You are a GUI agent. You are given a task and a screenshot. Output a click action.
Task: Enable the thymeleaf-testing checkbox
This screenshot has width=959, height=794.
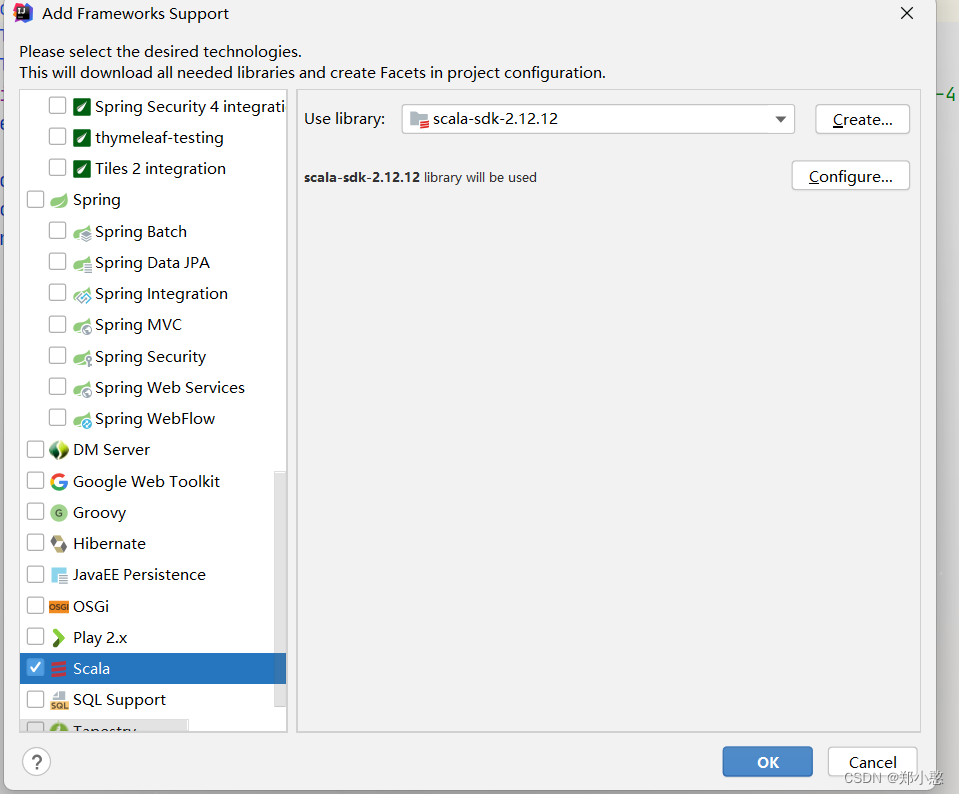click(57, 136)
